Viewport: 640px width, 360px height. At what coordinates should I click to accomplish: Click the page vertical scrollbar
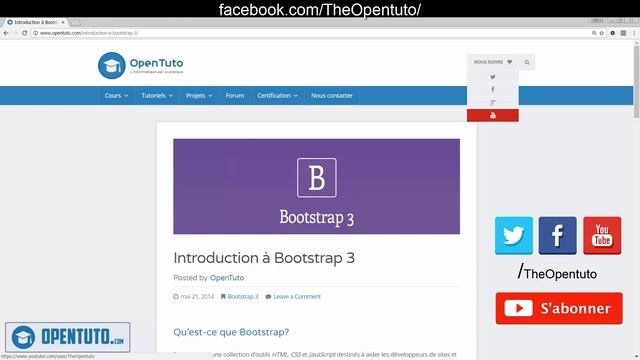636,82
